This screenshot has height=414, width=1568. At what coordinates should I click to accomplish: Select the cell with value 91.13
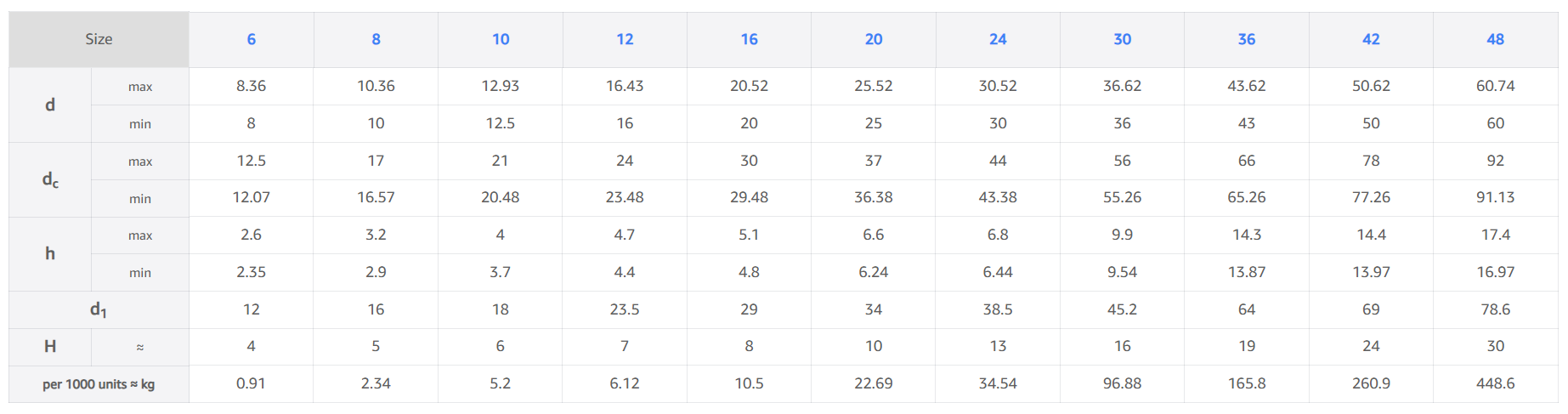pos(1495,197)
